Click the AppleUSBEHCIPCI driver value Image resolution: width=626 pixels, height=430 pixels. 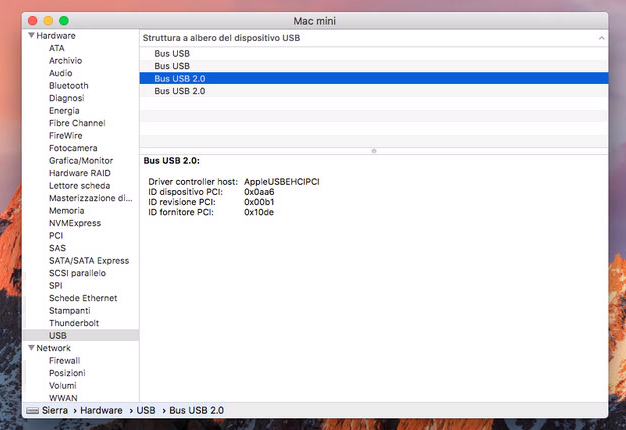pos(282,182)
